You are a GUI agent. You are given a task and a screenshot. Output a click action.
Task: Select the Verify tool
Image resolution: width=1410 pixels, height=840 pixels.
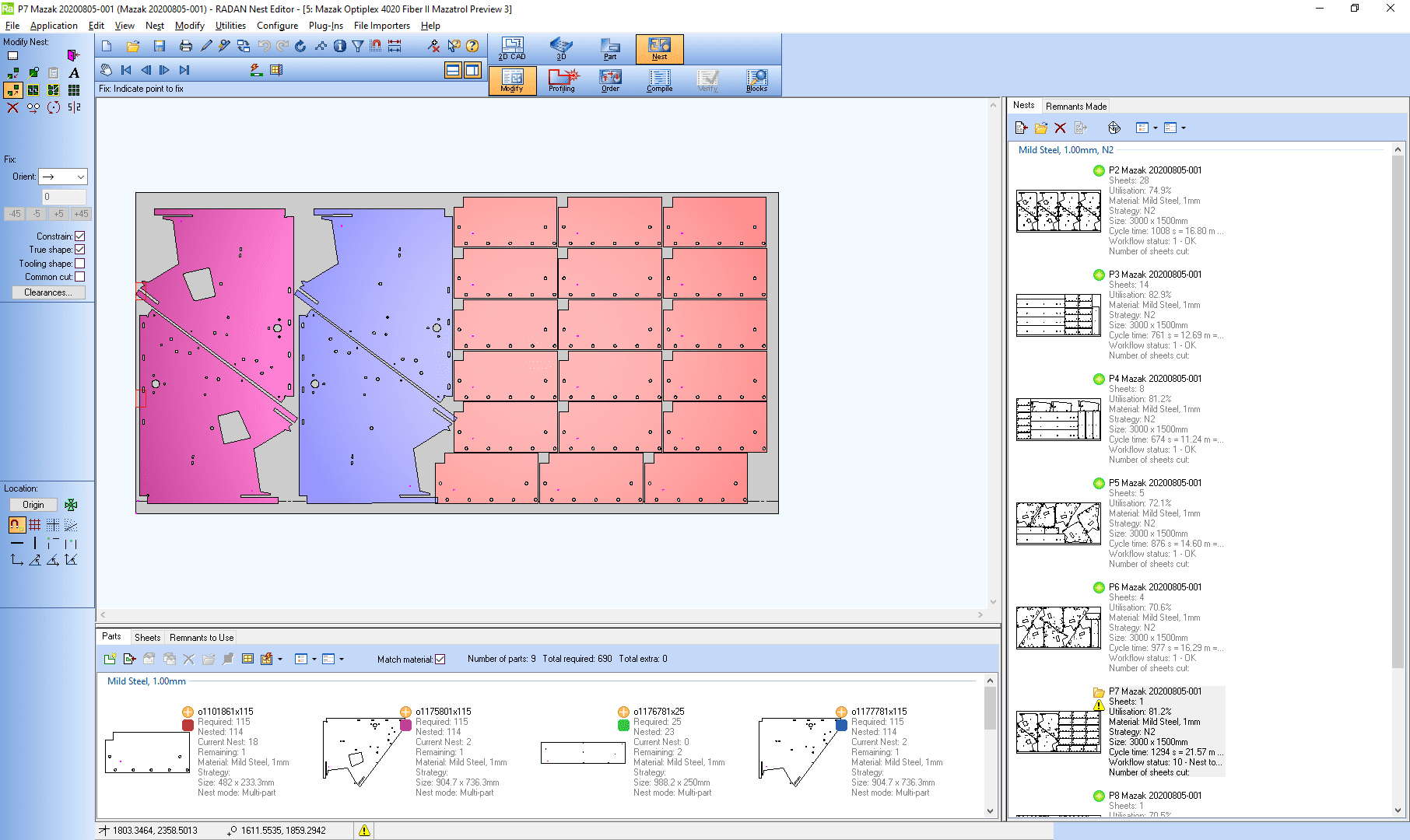click(707, 80)
